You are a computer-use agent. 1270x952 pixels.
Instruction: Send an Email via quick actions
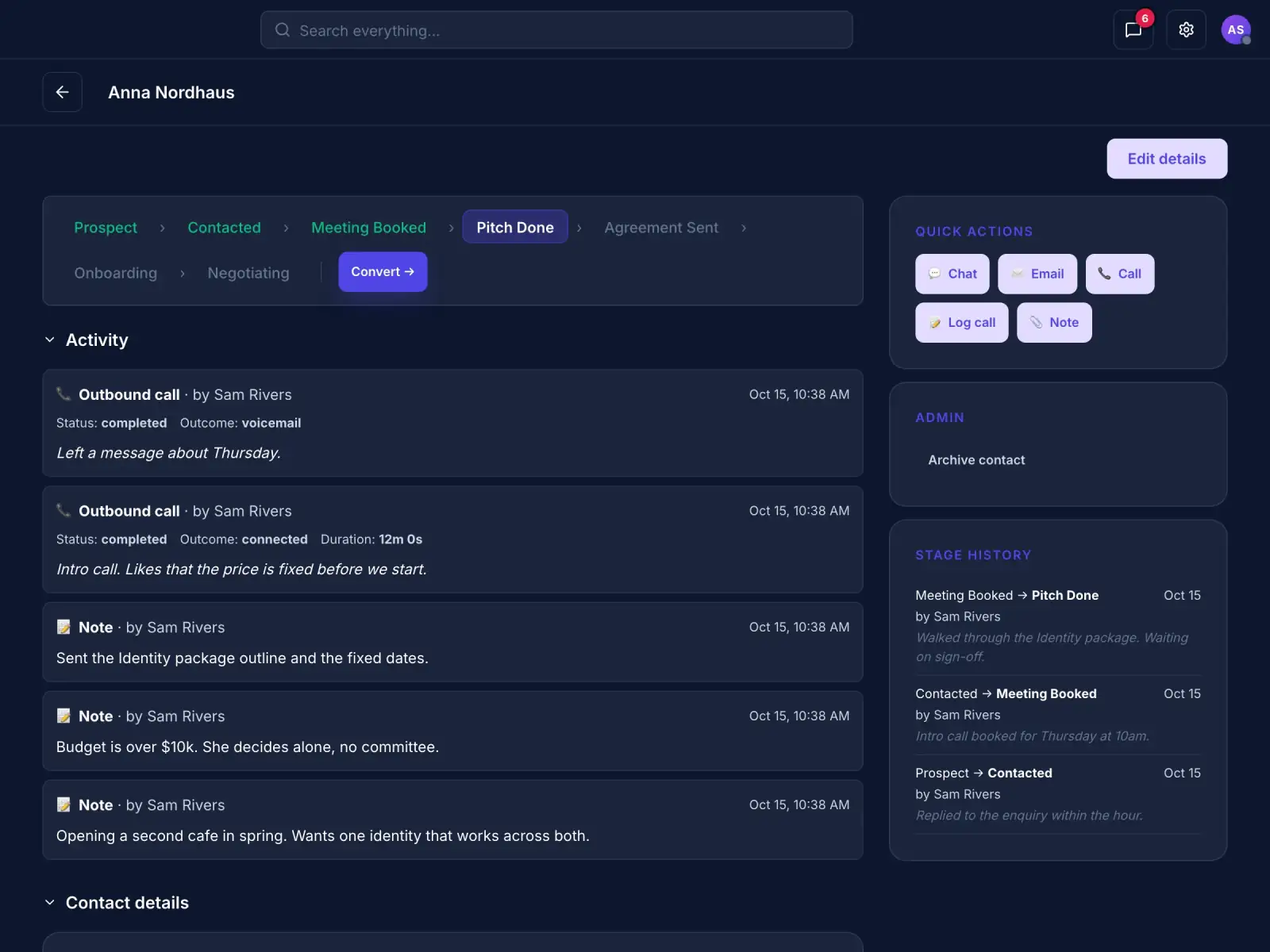(x=1037, y=274)
